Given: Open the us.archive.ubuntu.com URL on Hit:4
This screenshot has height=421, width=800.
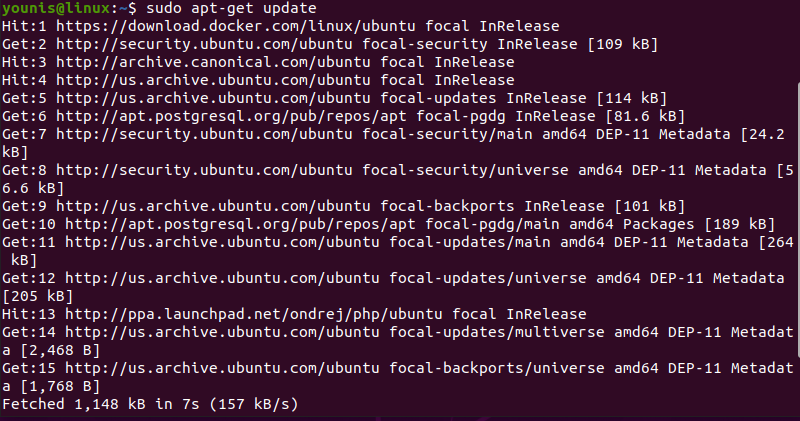Looking at the screenshot, I should pyautogui.click(x=193, y=80).
